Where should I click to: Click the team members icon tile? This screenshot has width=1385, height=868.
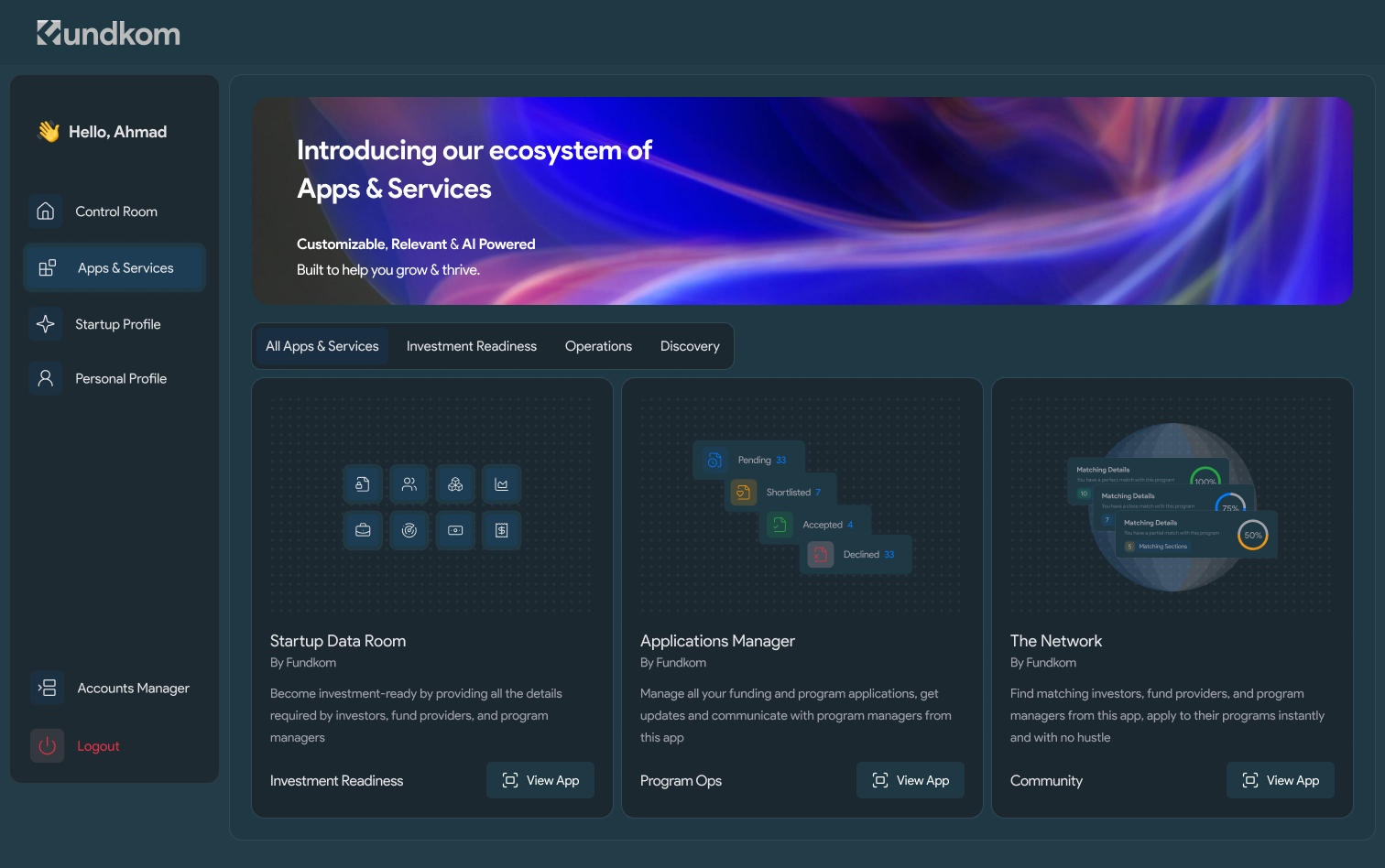pyautogui.click(x=409, y=484)
